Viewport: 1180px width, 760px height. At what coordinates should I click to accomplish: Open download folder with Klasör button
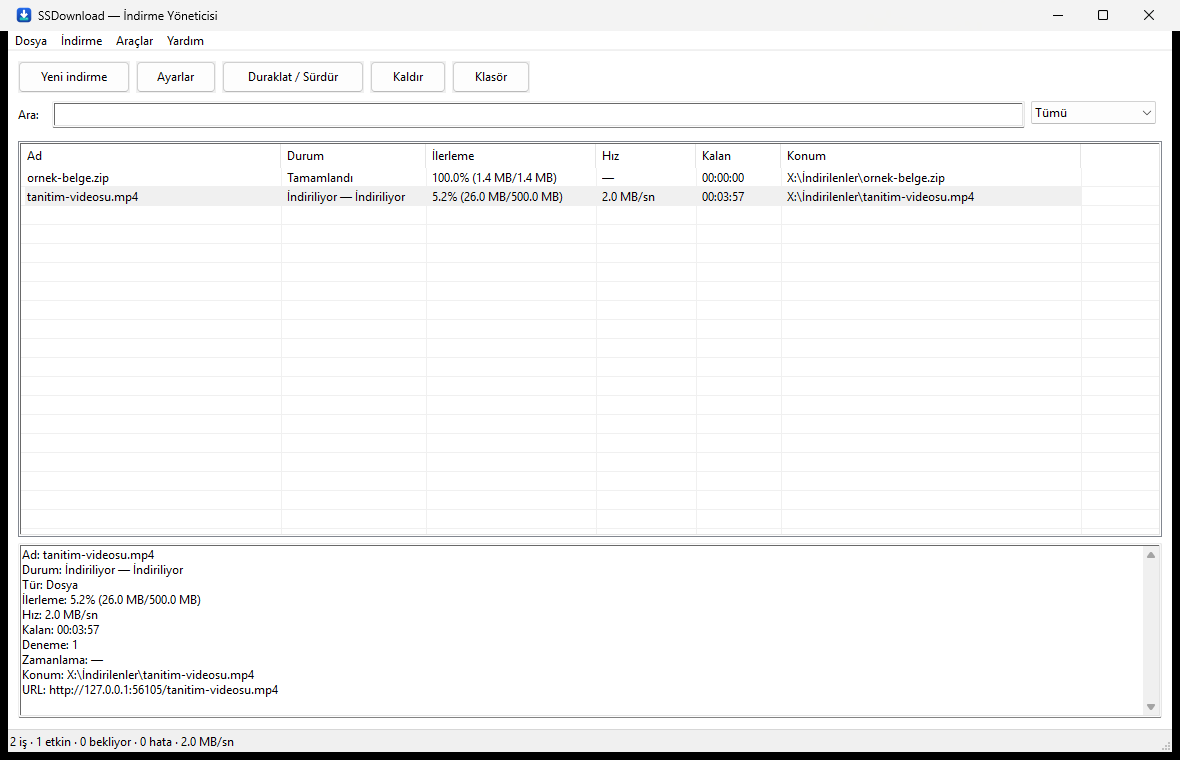491,77
